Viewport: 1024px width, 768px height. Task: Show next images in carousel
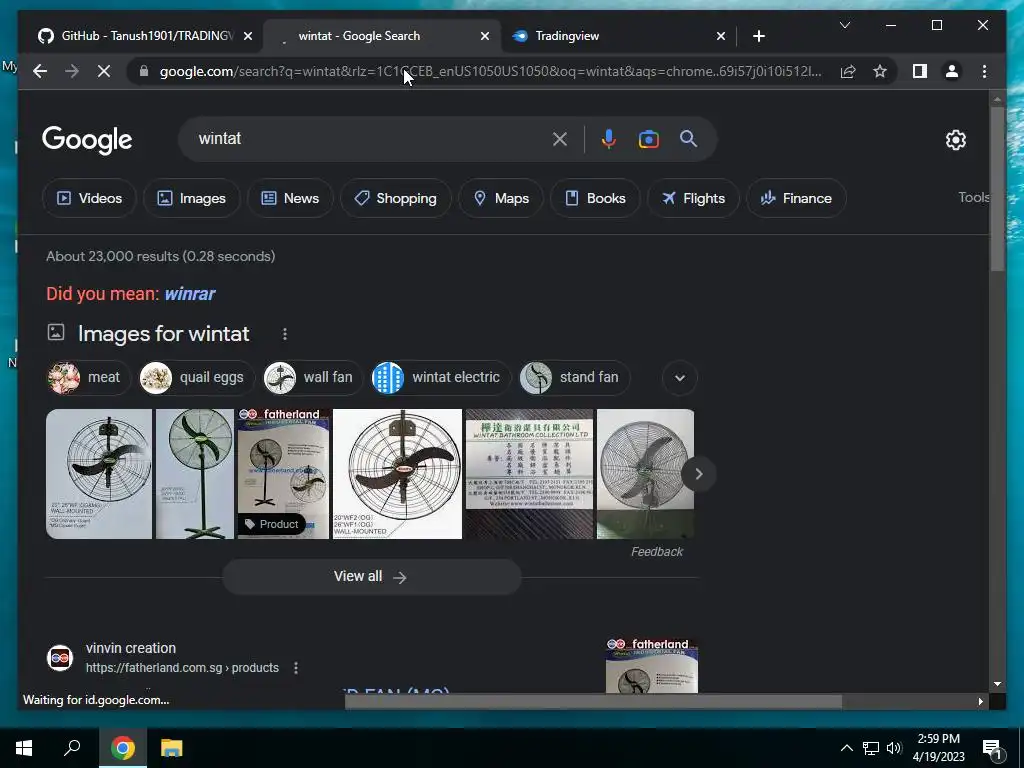pyautogui.click(x=698, y=474)
